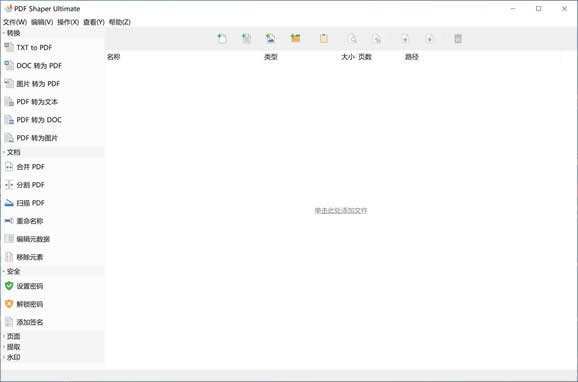Viewport: 578px width, 382px height.
Task: Click the green shield 设置密码 tool
Action: click(x=24, y=286)
